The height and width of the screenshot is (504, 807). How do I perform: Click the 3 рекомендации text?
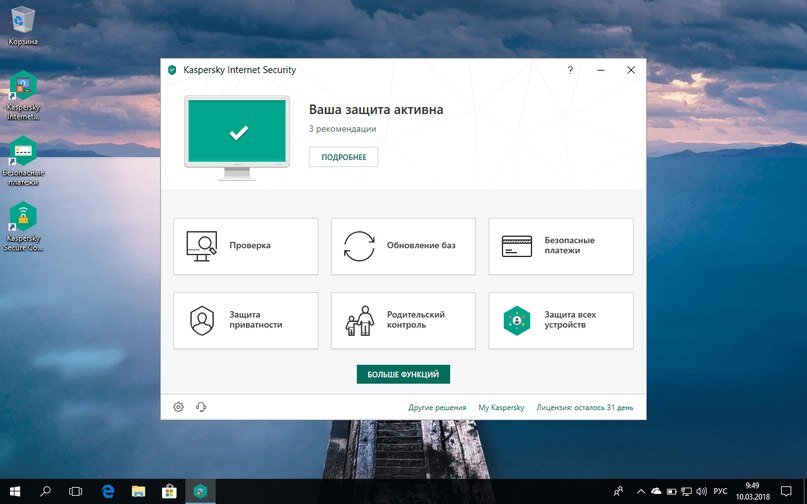point(342,129)
